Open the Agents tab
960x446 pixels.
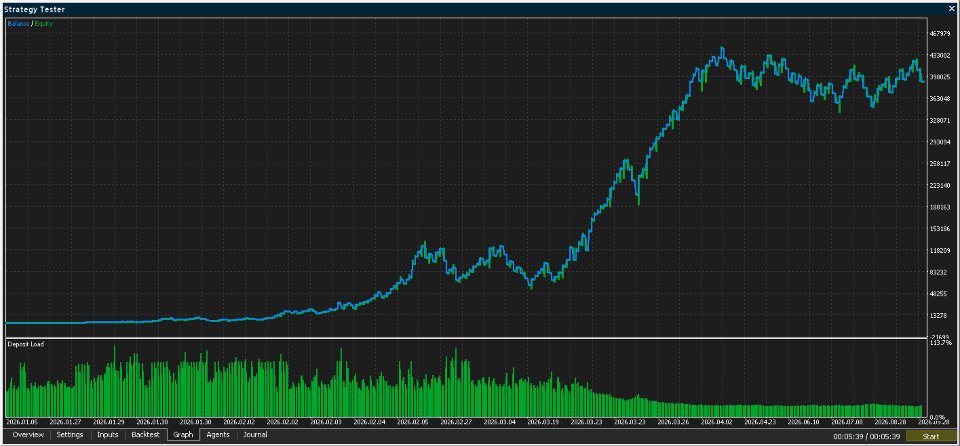point(218,435)
